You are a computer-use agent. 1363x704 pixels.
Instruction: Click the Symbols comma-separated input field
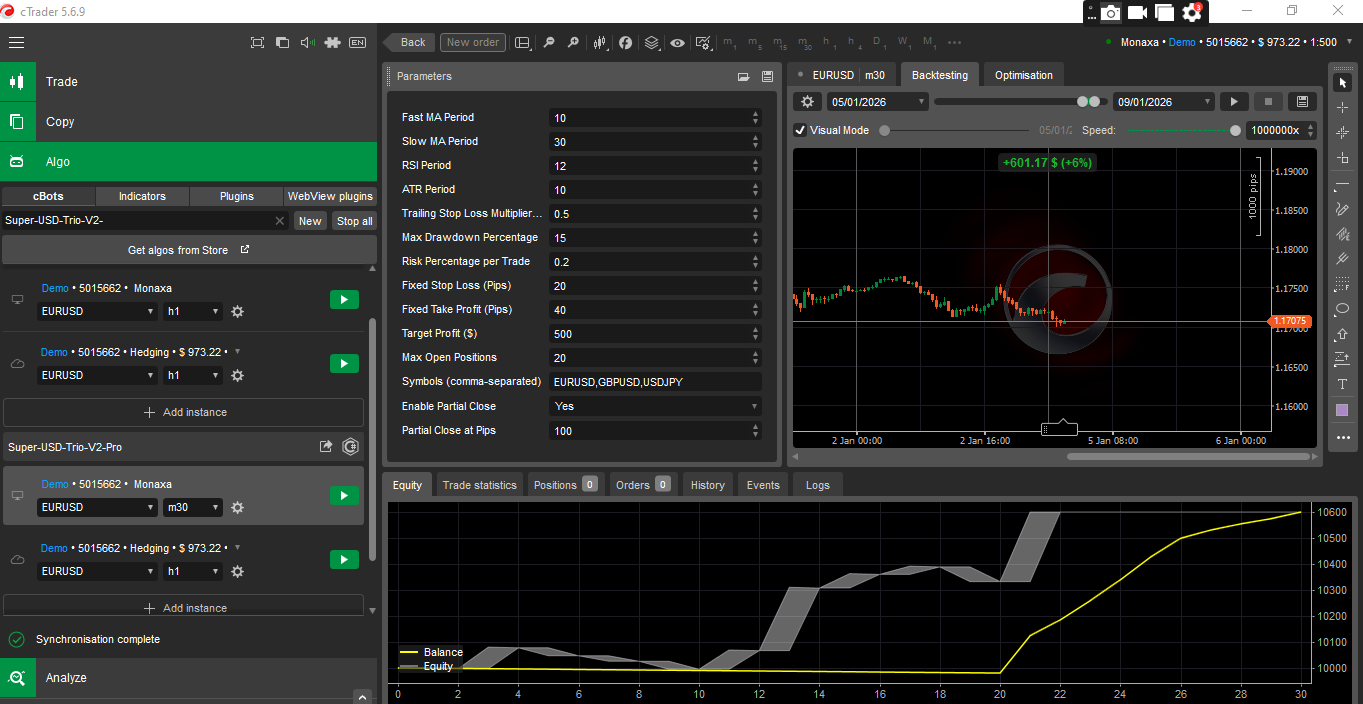click(655, 382)
